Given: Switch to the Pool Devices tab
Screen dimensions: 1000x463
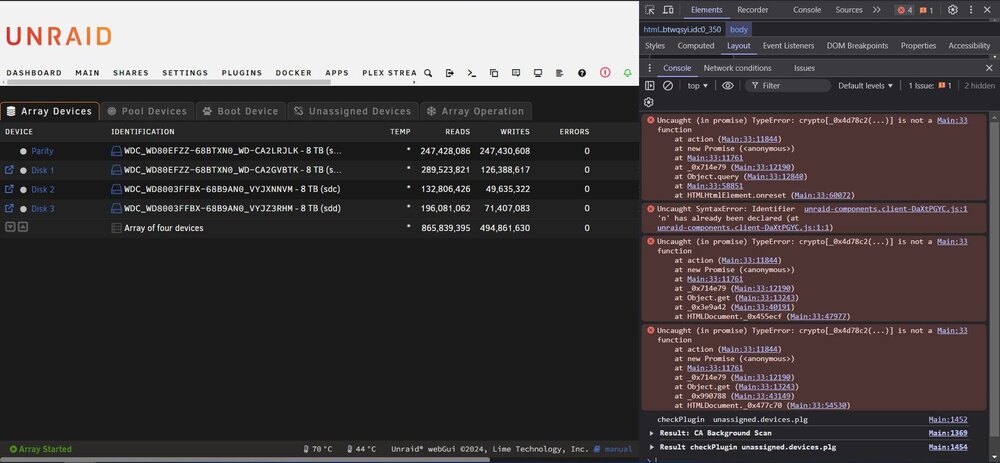Looking at the screenshot, I should (147, 111).
